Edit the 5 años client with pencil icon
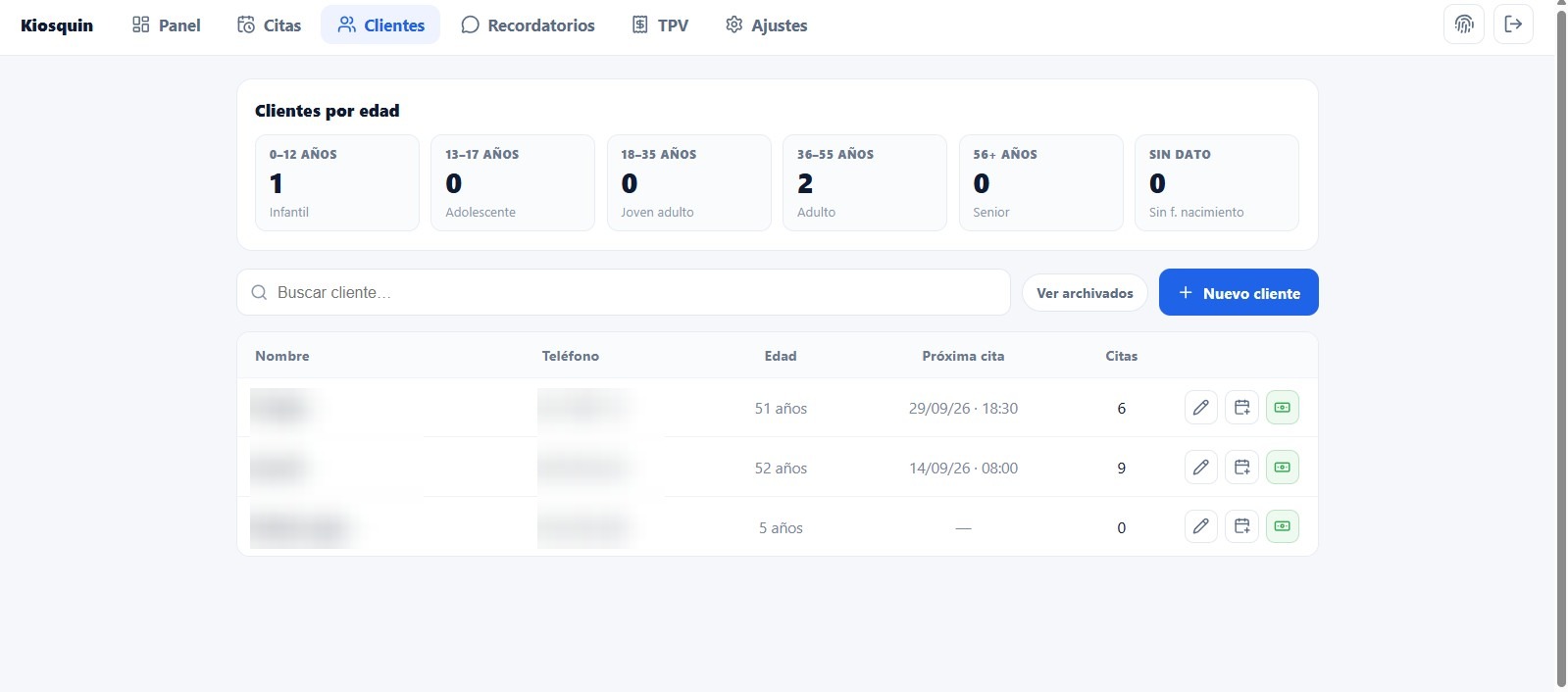Image resolution: width=1568 pixels, height=692 pixels. coord(1201,526)
